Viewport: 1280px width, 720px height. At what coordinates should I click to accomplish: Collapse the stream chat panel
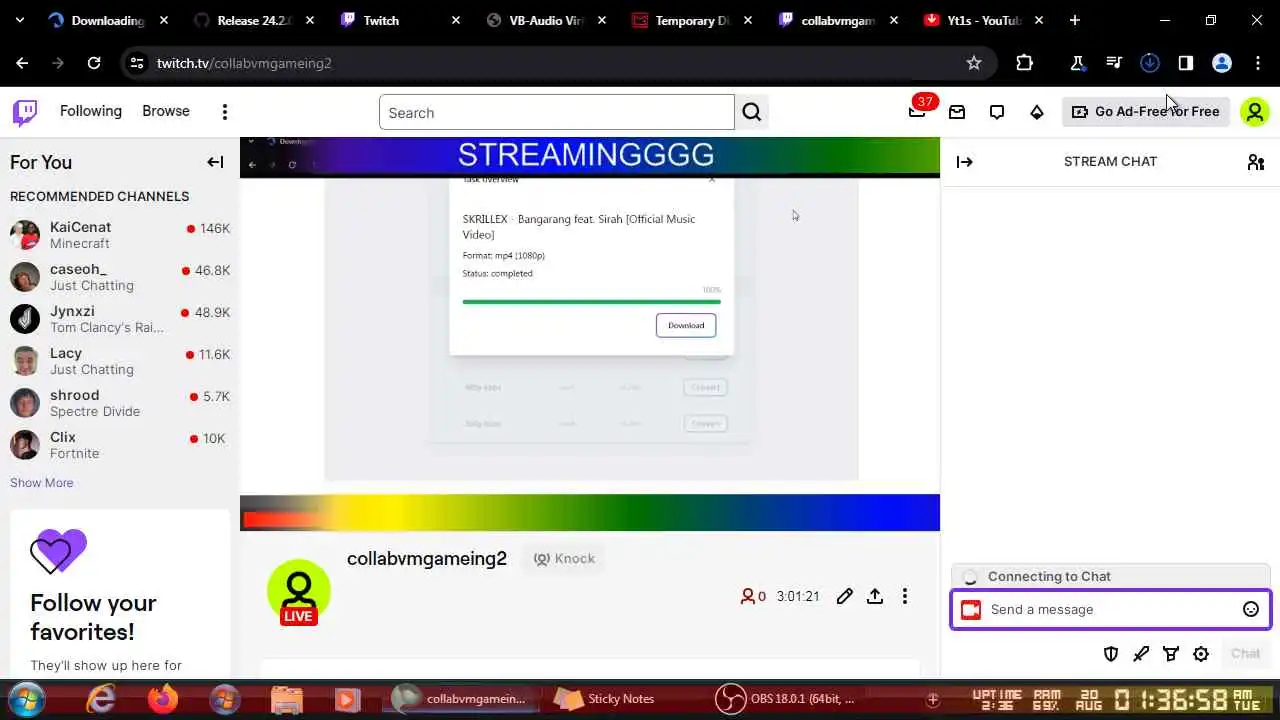tap(964, 162)
